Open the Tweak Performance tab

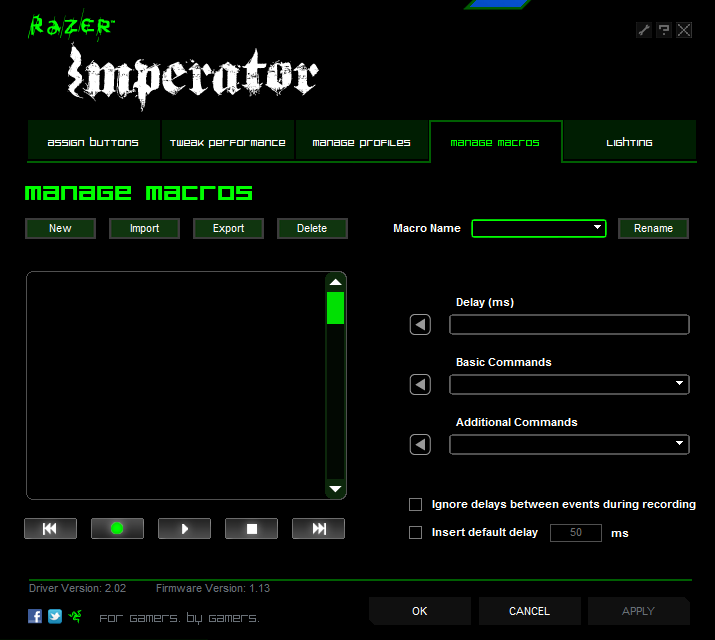pos(228,142)
